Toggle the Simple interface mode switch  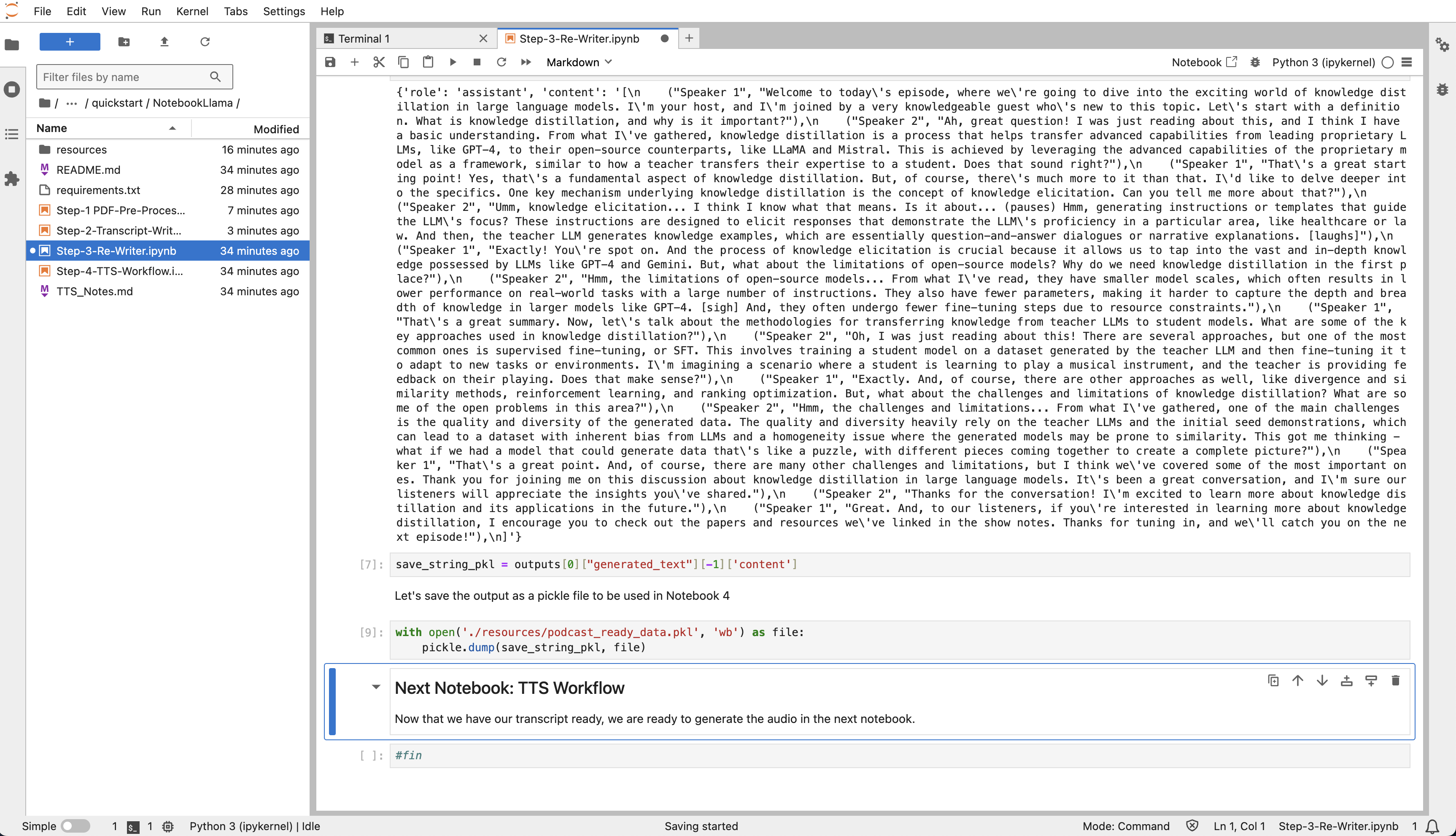[75, 825]
